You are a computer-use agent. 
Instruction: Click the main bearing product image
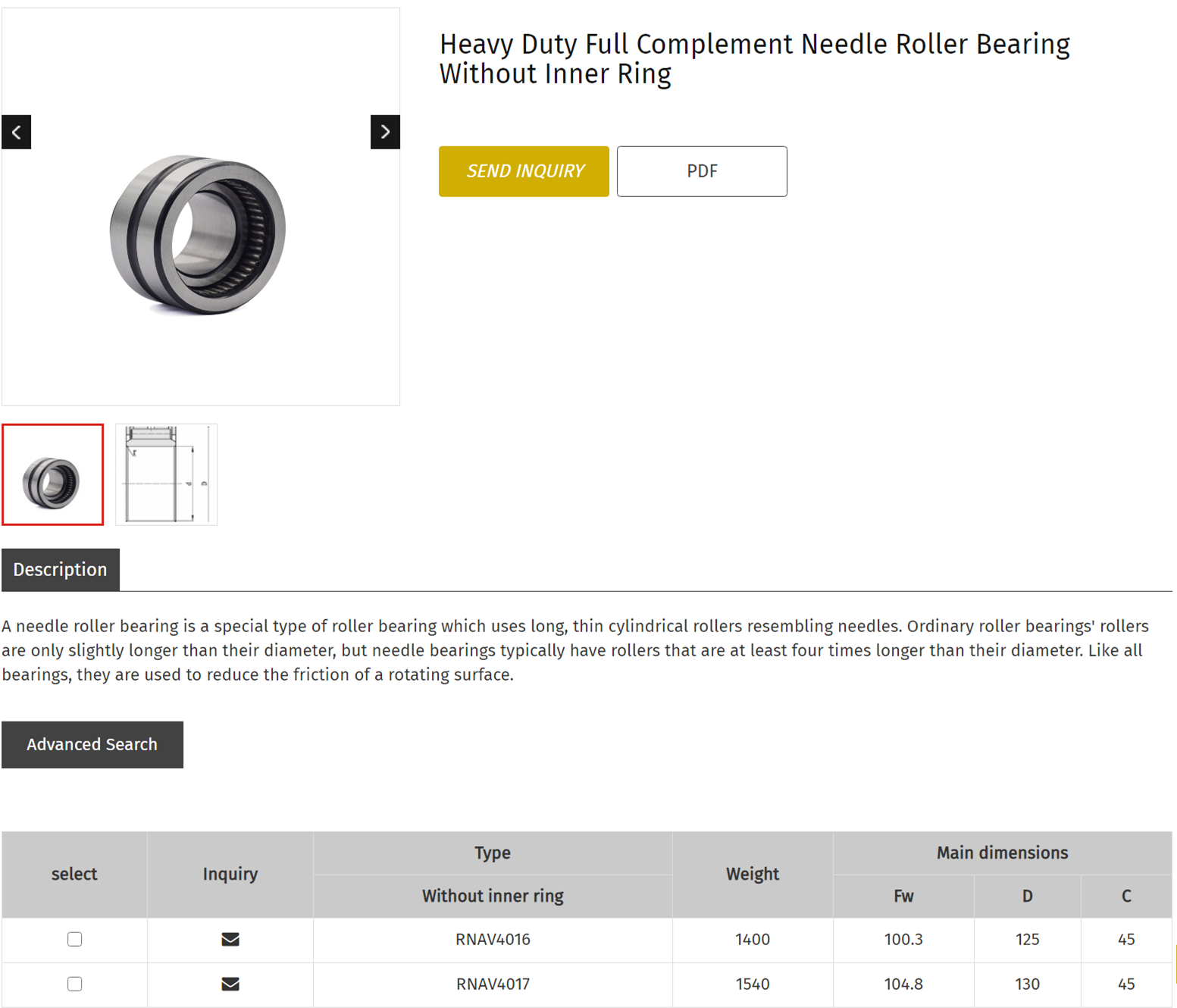199,233
